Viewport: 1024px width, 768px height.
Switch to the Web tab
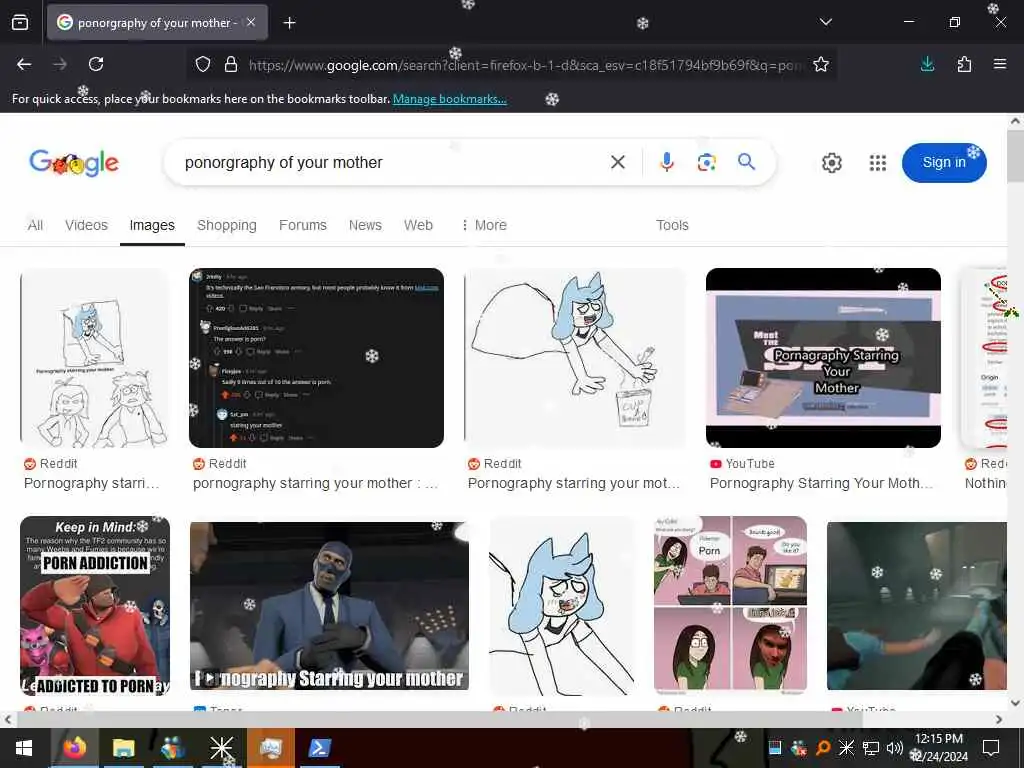pyautogui.click(x=418, y=225)
